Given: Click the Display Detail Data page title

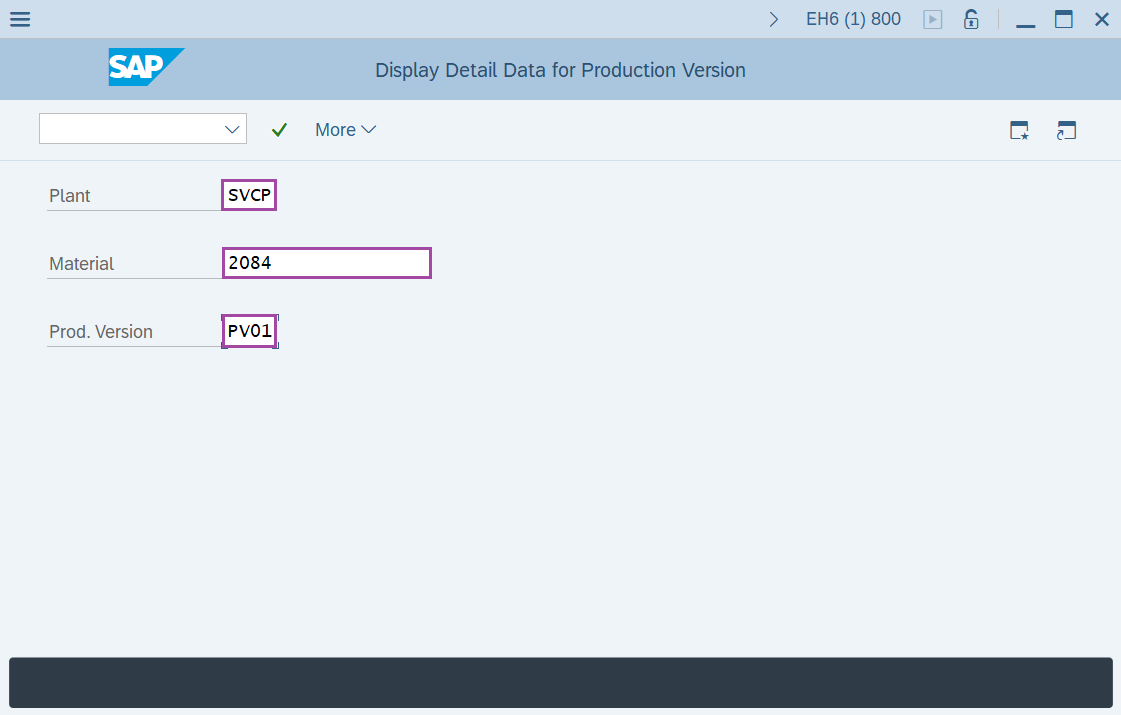Looking at the screenshot, I should pos(560,70).
